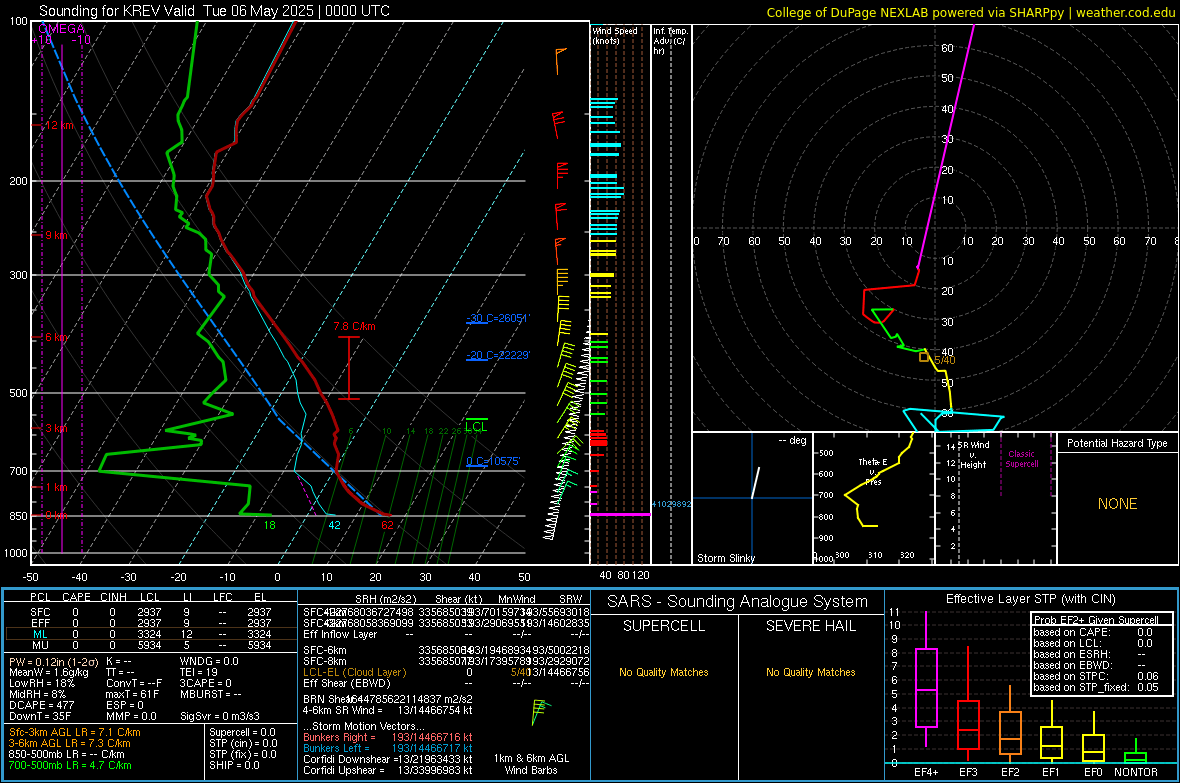Viewport: 1180px width, 783px height.
Task: Select the highlighted ML parcel row
Action: (150, 634)
